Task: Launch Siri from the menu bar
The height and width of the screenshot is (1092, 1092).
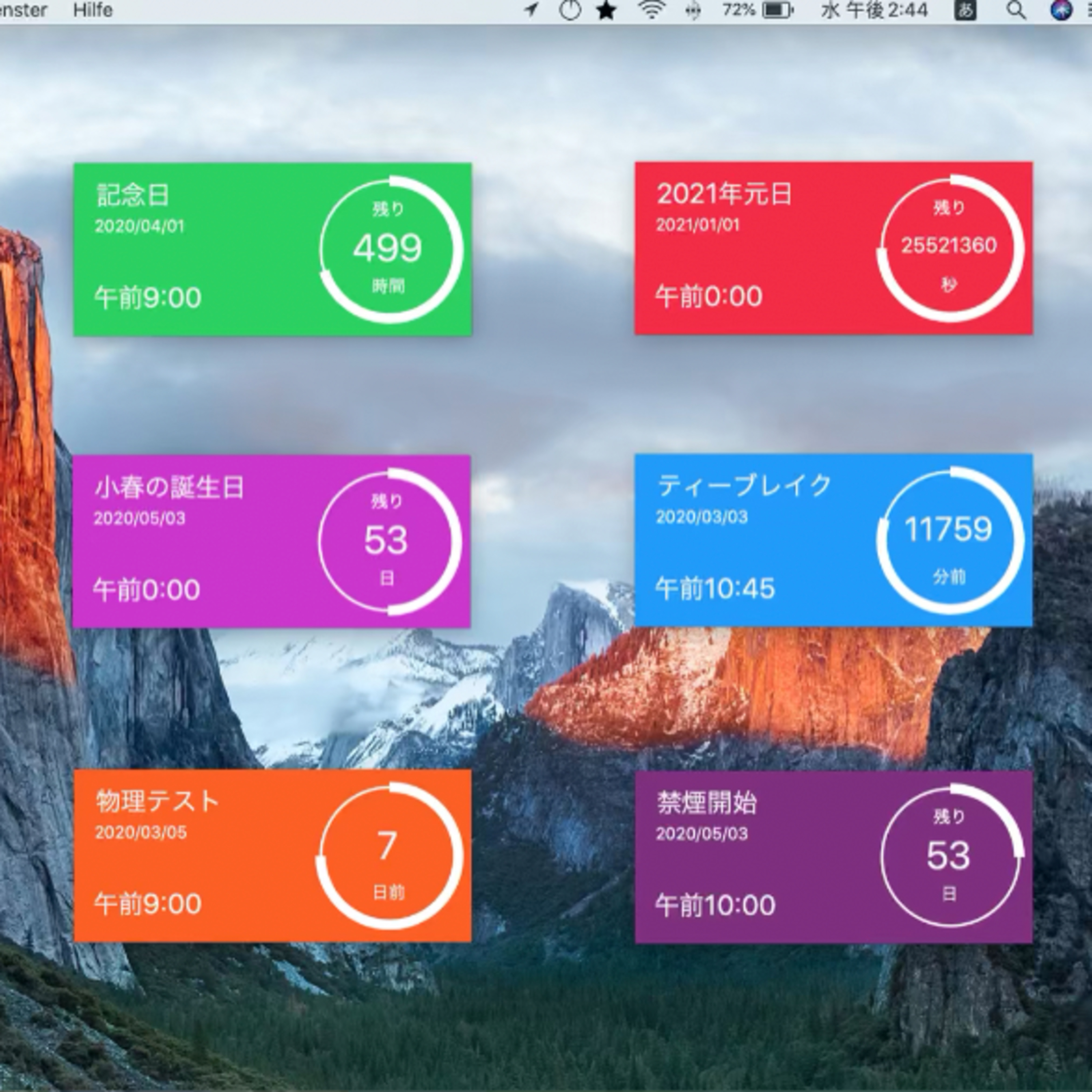Action: [x=1061, y=10]
